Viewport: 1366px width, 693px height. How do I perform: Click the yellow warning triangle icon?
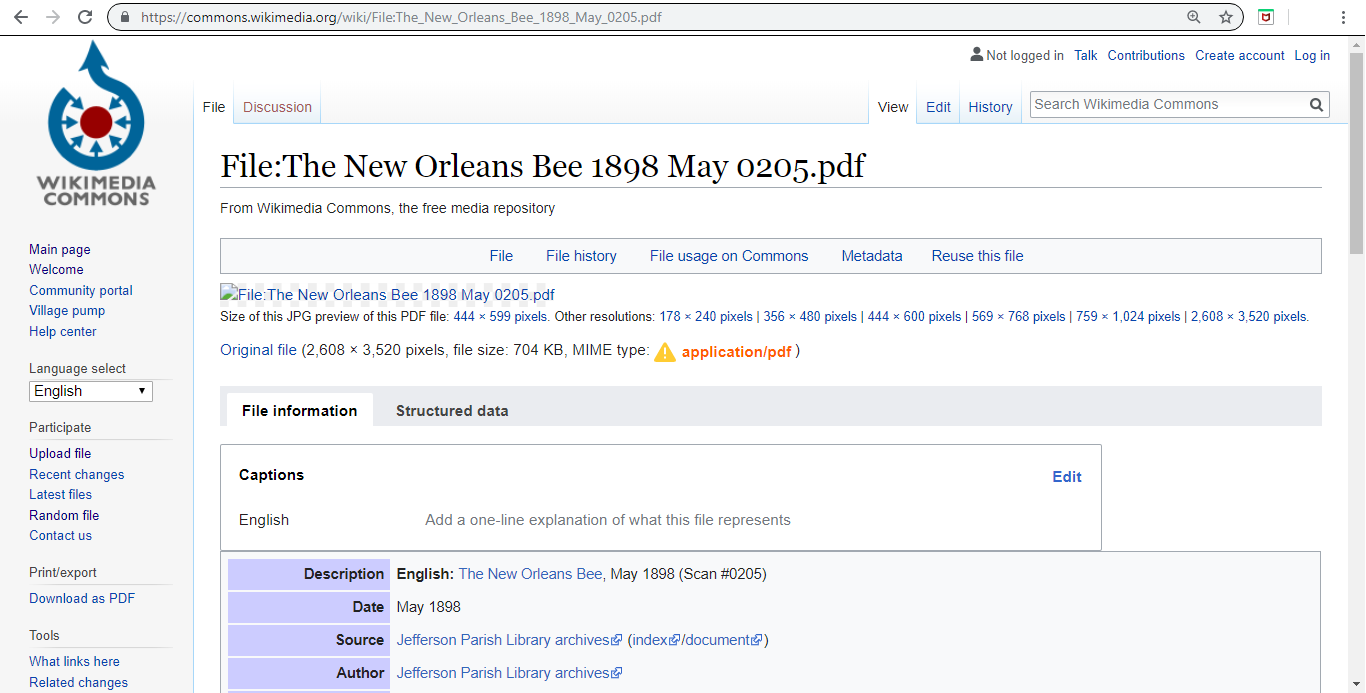[665, 352]
